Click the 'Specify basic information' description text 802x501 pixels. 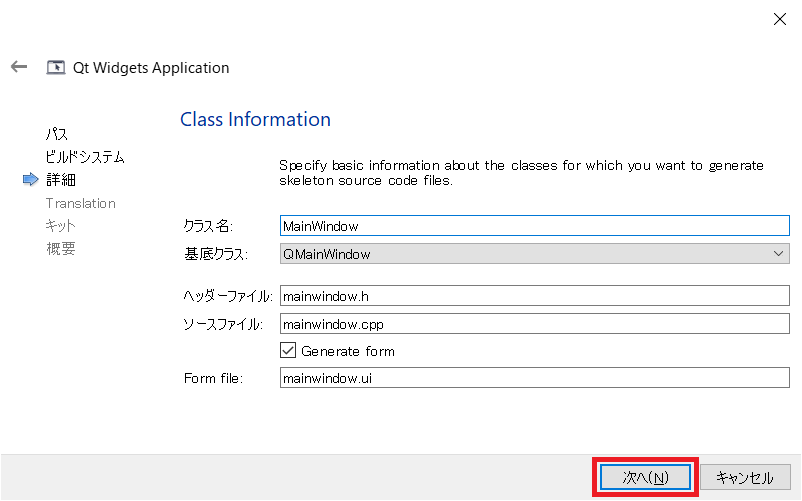point(521,173)
